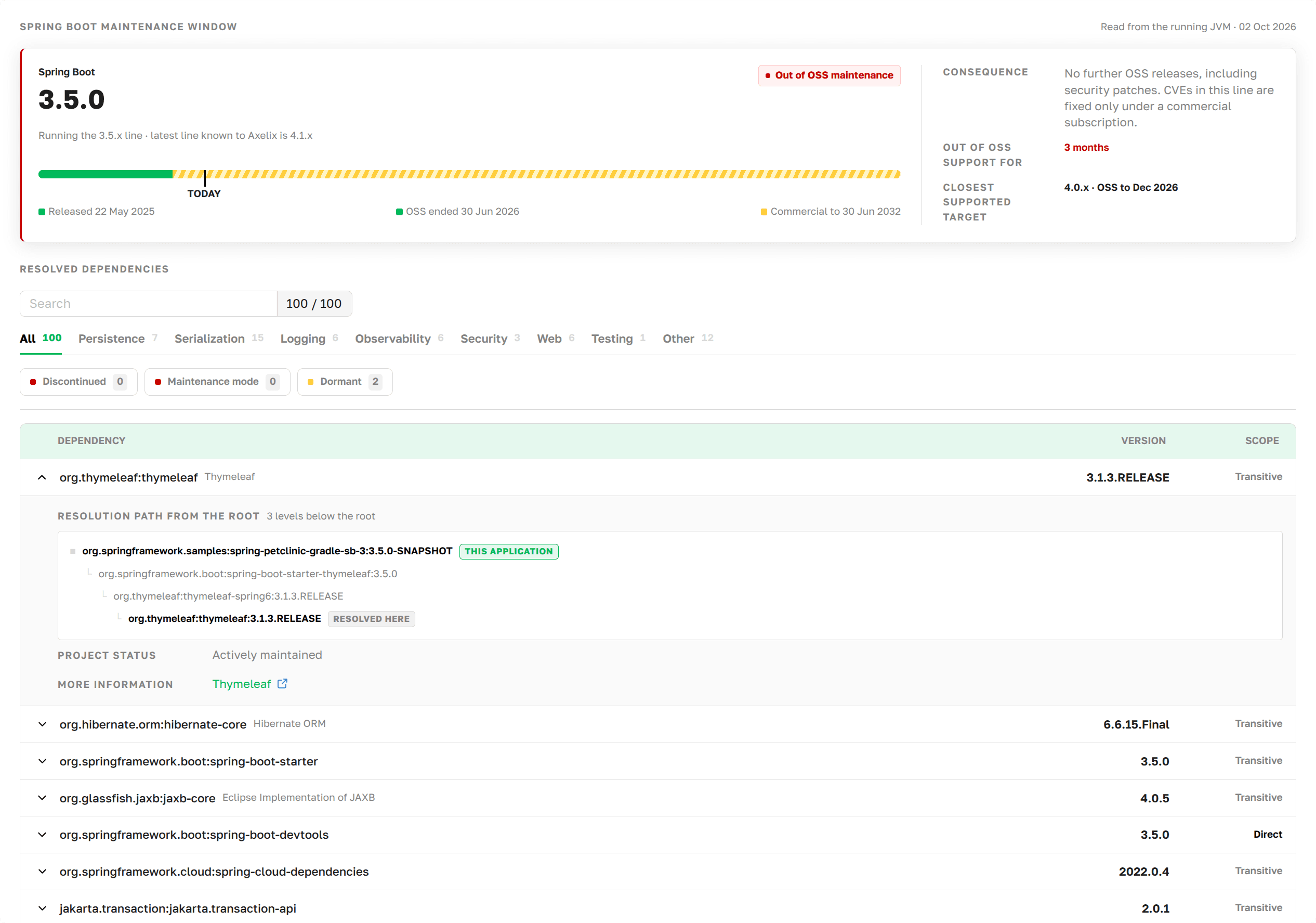Click the Hibernate ORM project label
Image resolution: width=1316 pixels, height=923 pixels.
coord(289,723)
